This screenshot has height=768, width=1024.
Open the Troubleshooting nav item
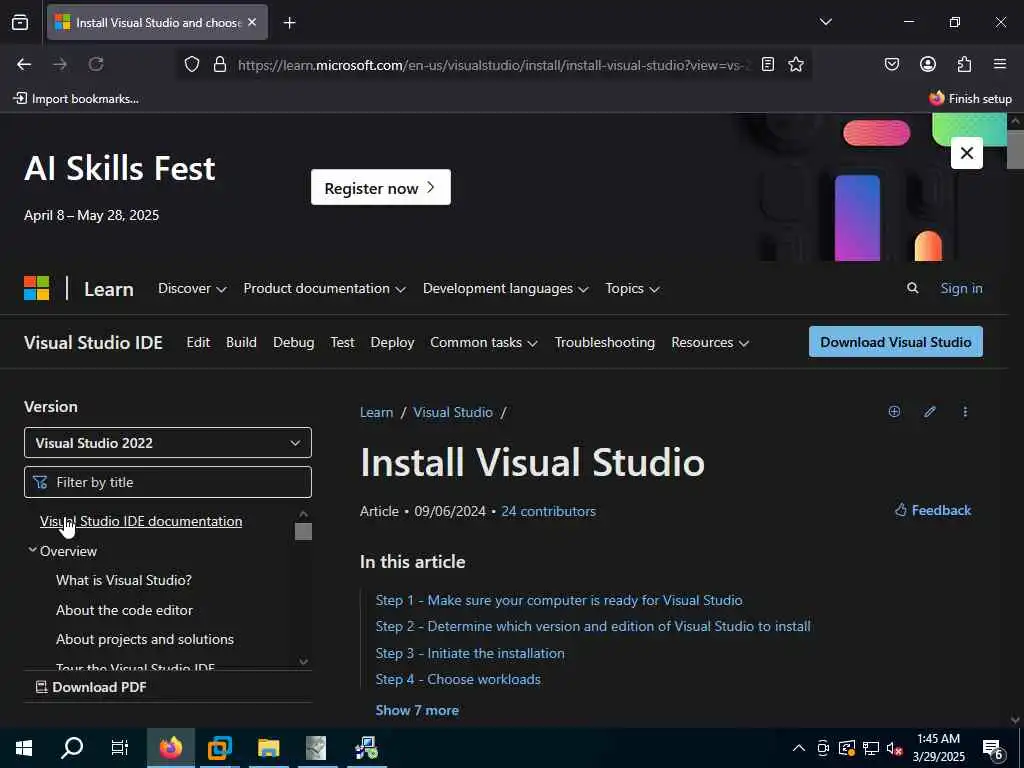coord(605,343)
